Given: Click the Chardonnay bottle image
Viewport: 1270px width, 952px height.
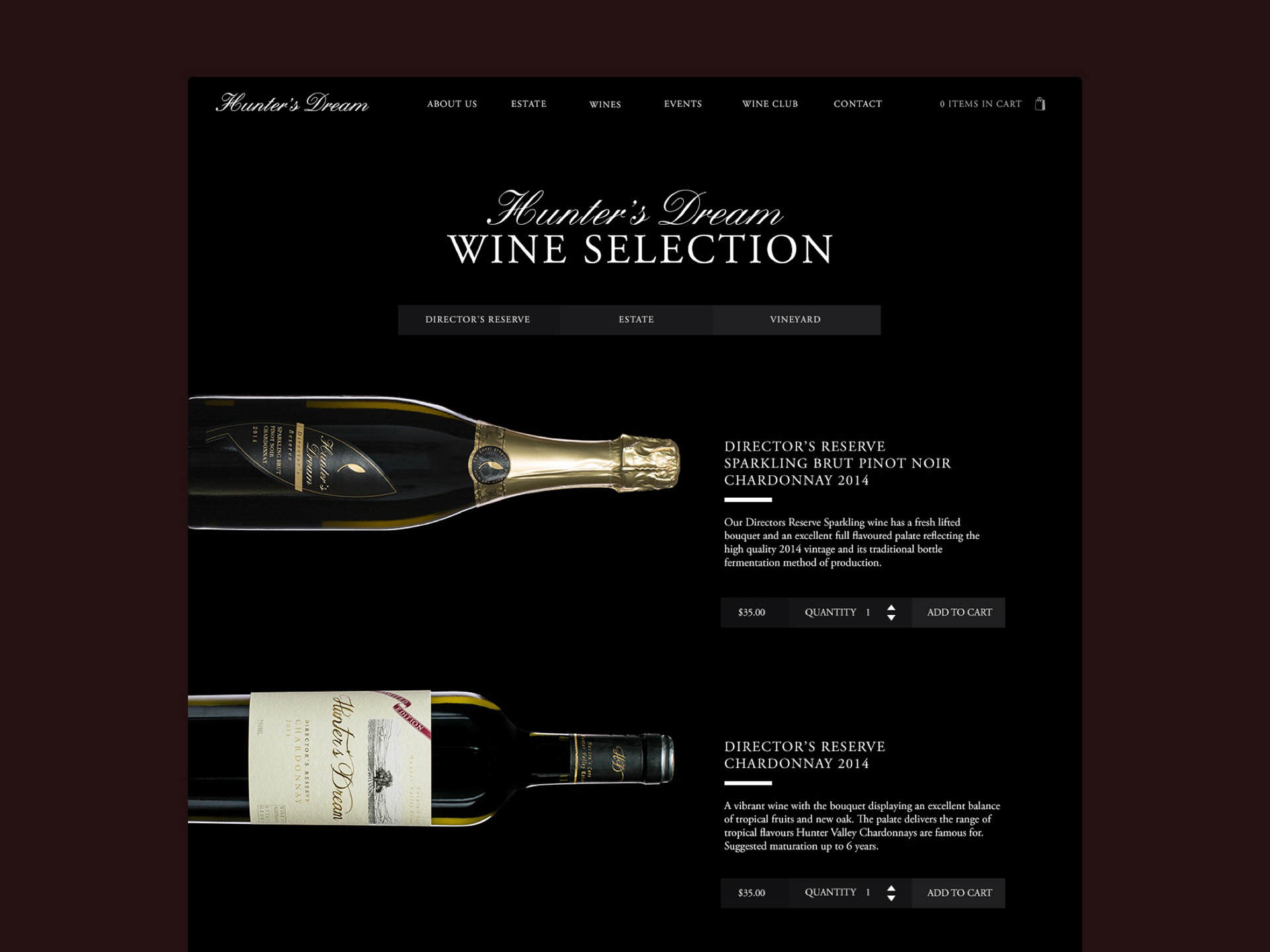Looking at the screenshot, I should 431,759.
